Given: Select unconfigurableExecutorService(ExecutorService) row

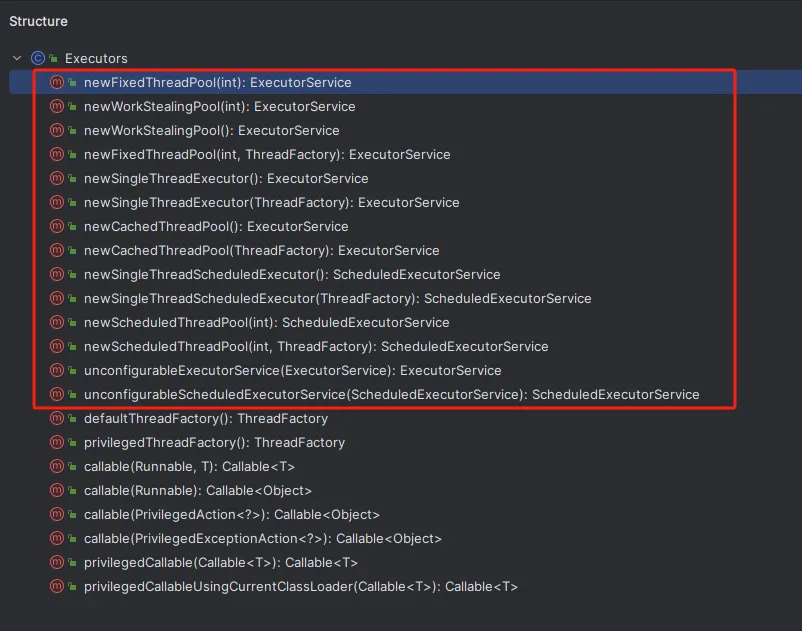Looking at the screenshot, I should click(x=293, y=371).
